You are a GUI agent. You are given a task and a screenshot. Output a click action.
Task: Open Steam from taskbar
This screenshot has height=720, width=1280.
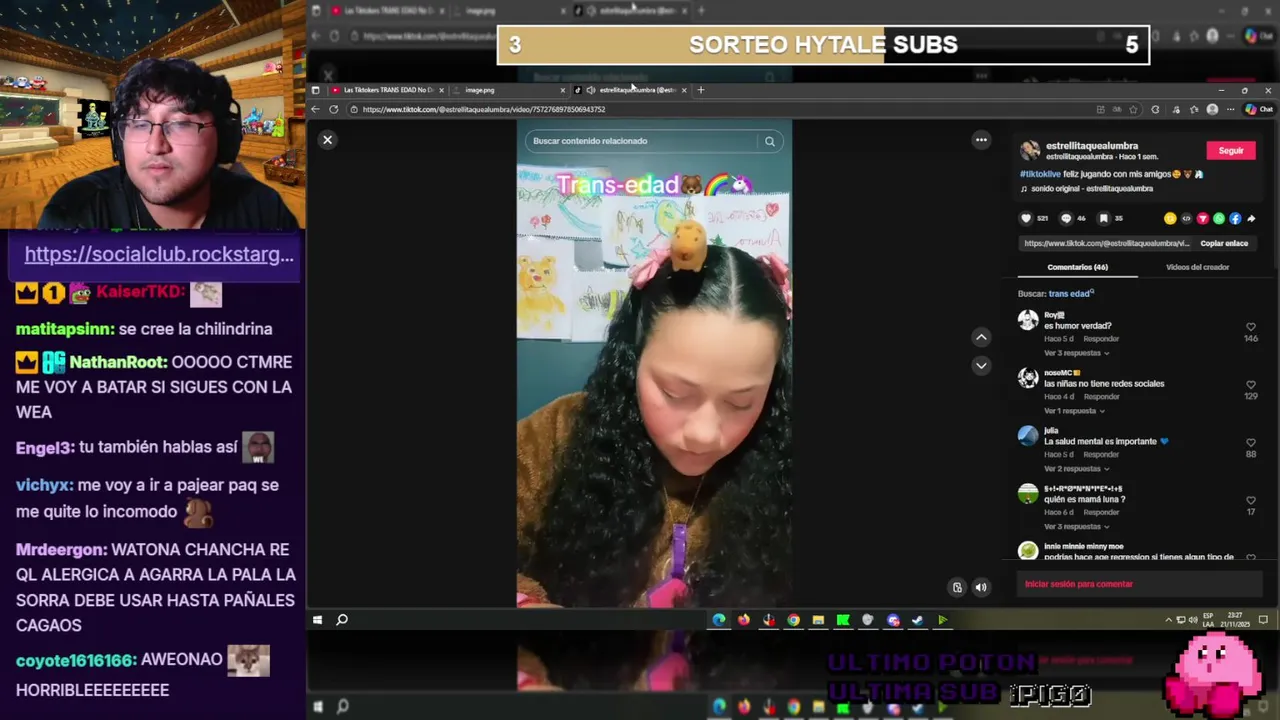[917, 620]
